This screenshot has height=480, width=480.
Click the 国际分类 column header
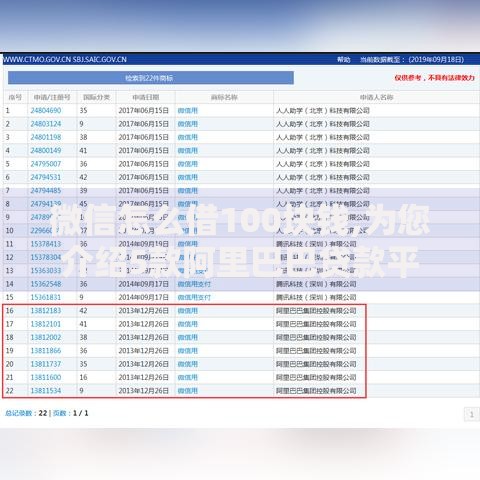pos(96,97)
